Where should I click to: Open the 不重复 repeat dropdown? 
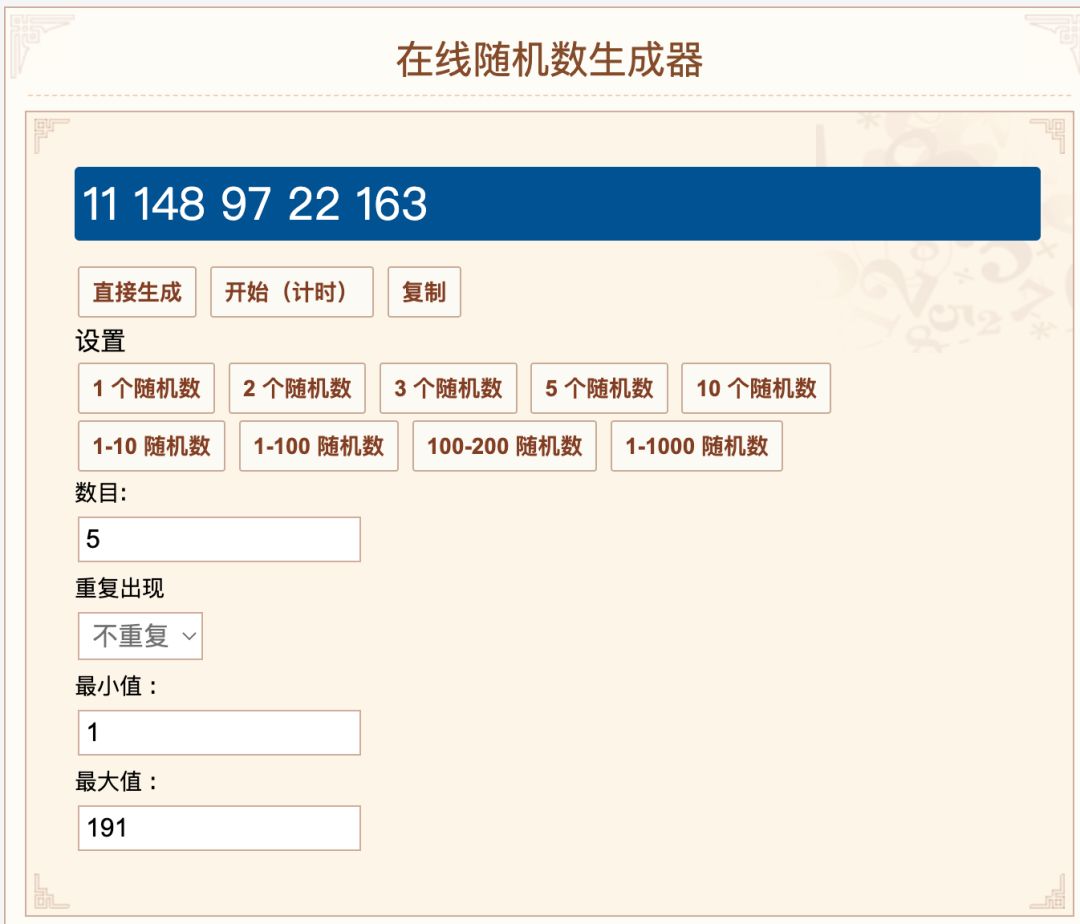pyautogui.click(x=141, y=636)
